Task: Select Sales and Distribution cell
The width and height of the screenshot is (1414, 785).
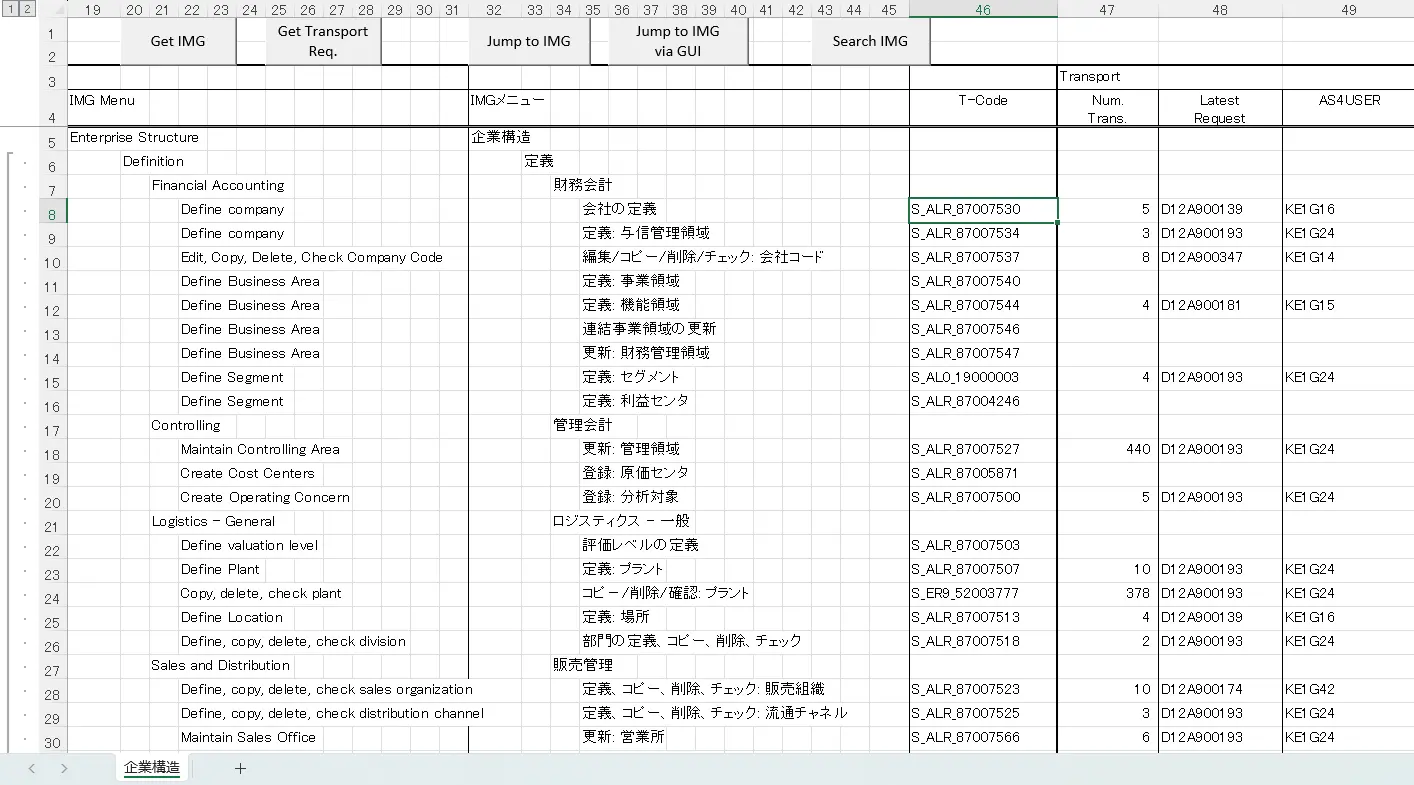Action: click(x=220, y=666)
